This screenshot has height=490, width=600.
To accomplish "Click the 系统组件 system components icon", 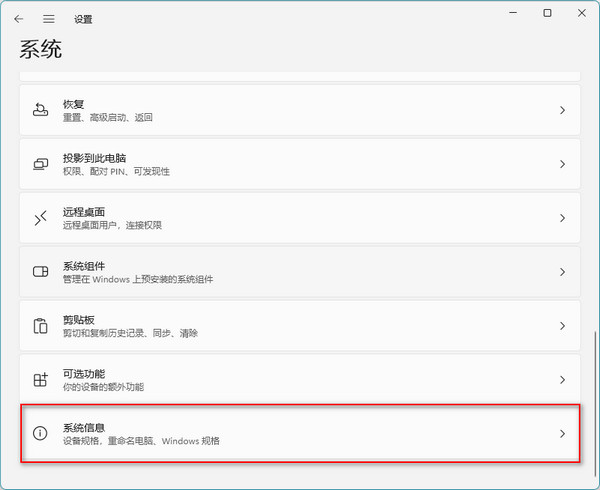I will [x=40, y=272].
